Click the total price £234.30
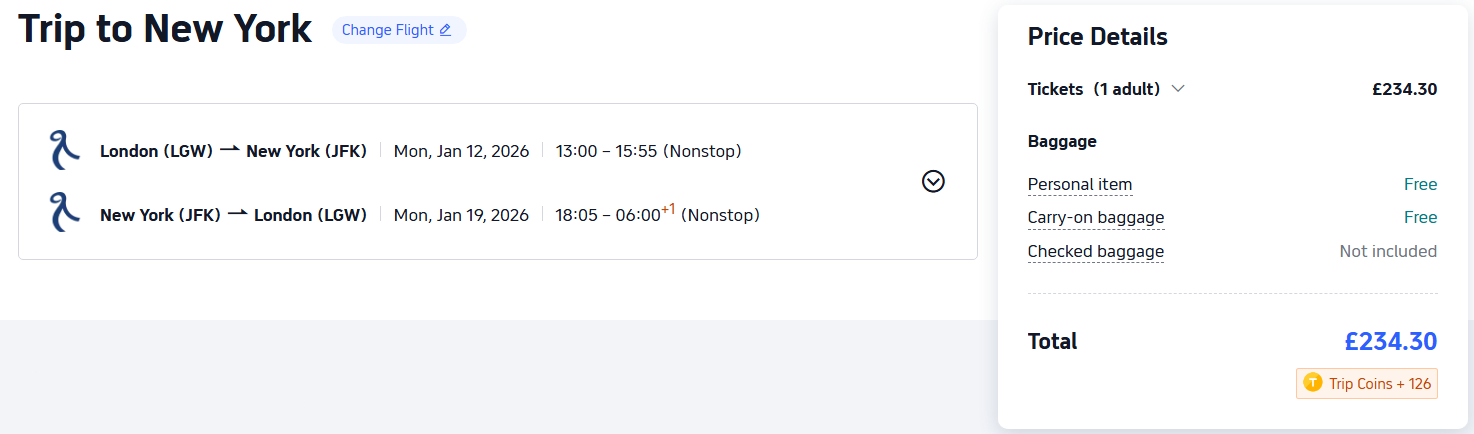 pyautogui.click(x=1391, y=342)
